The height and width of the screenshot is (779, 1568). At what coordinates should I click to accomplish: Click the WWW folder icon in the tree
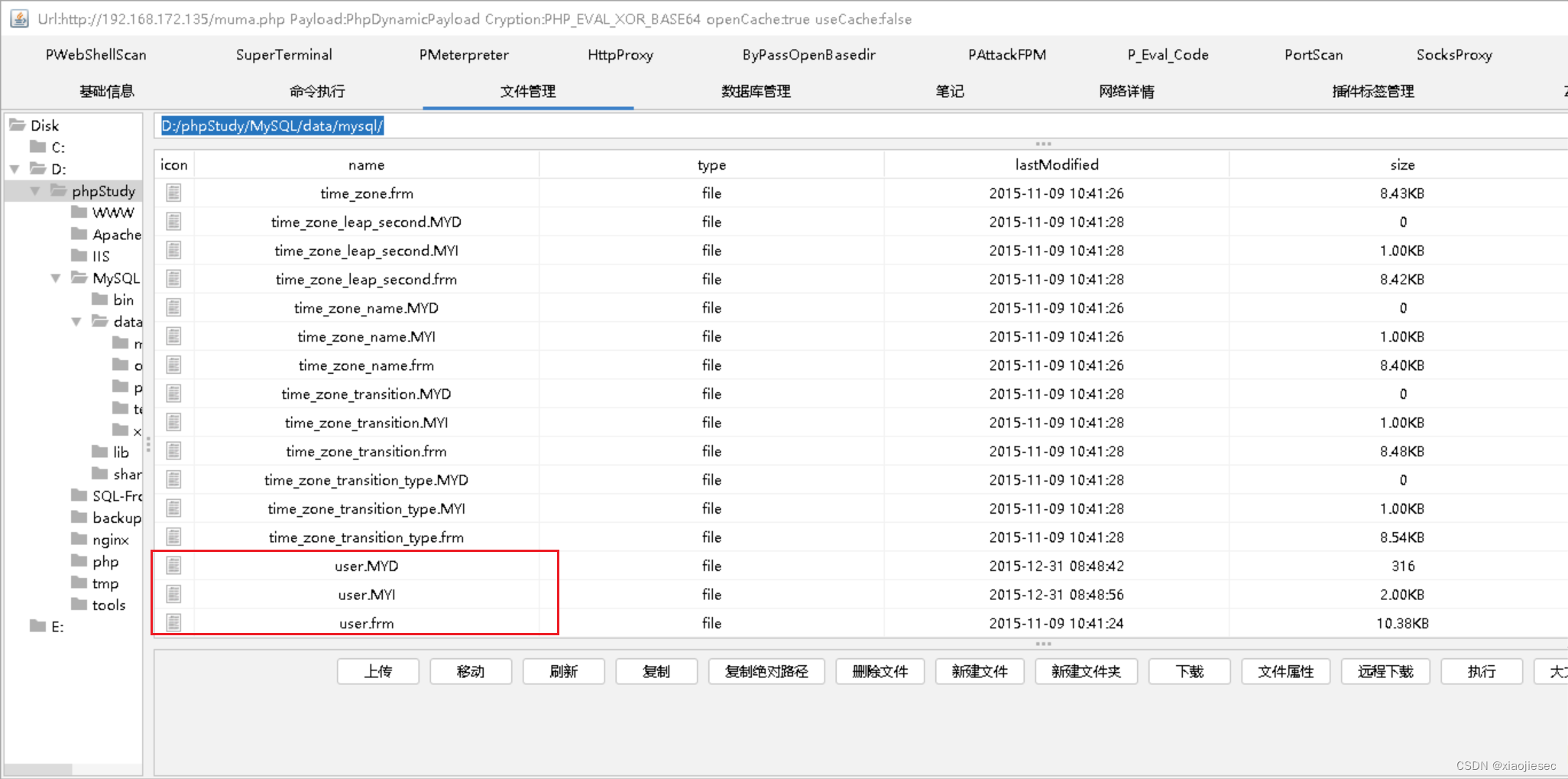tap(80, 213)
